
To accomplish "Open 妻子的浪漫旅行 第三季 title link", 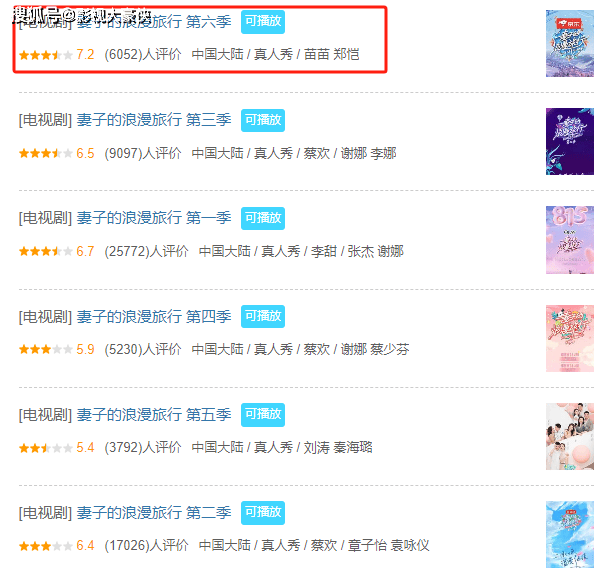I will [154, 120].
